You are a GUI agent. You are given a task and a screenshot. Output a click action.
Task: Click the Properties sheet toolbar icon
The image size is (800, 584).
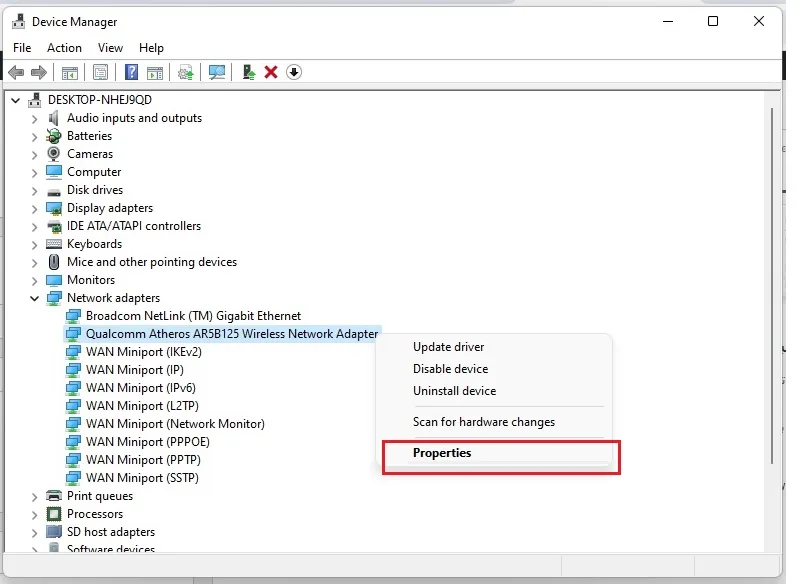(101, 72)
